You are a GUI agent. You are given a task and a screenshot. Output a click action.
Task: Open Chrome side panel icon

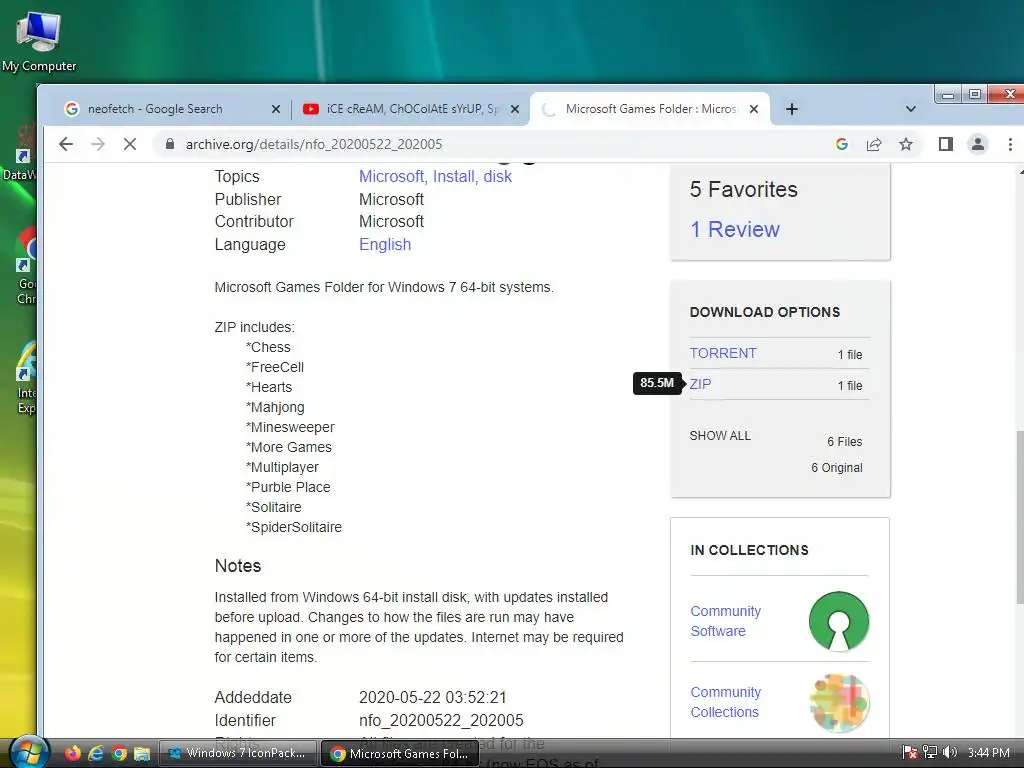[x=946, y=144]
